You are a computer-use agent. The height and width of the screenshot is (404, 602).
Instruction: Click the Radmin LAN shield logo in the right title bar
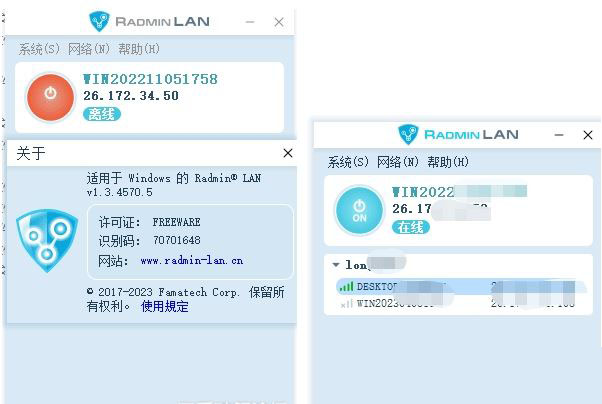tap(408, 134)
